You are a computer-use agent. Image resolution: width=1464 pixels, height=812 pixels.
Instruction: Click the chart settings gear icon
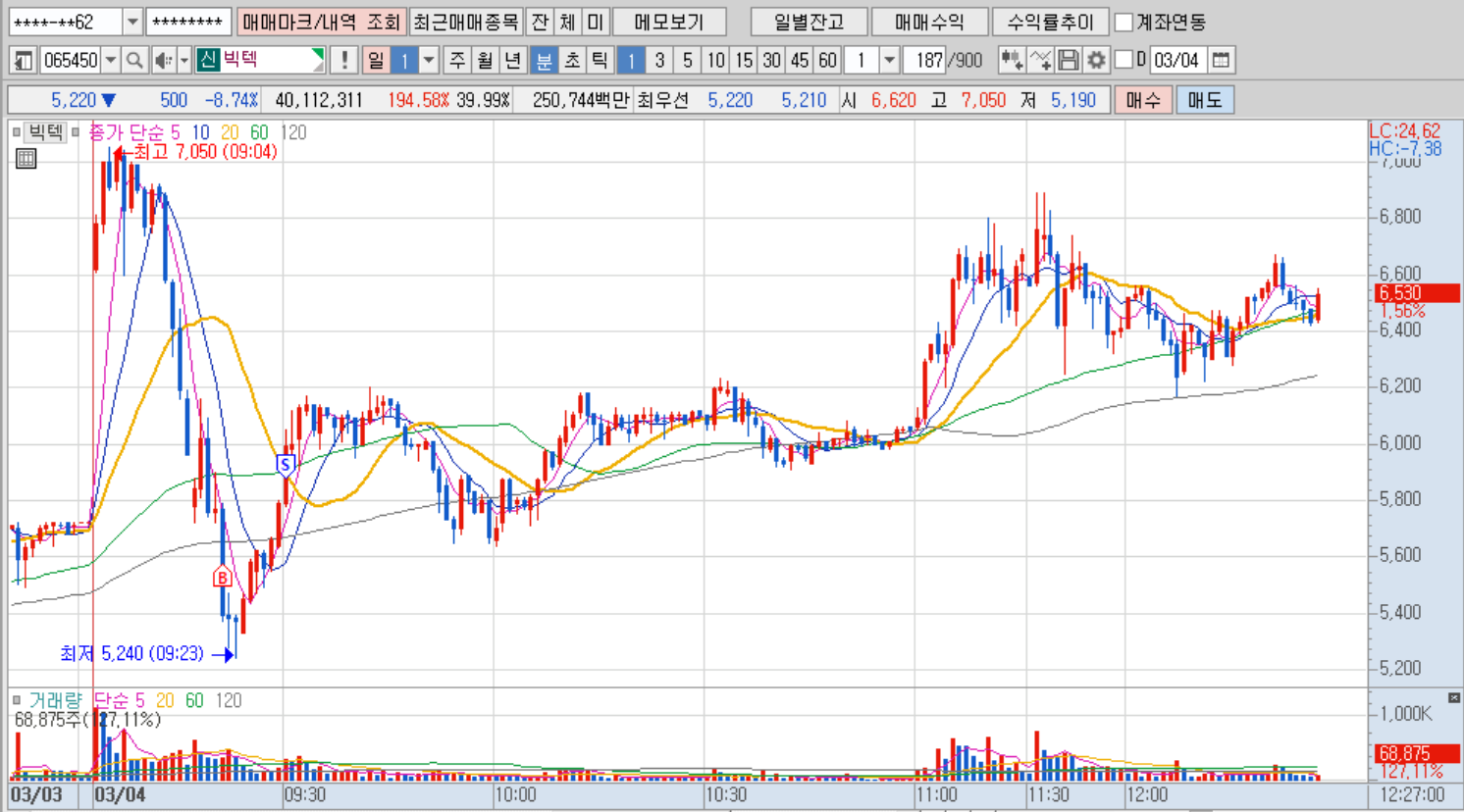click(x=1096, y=61)
